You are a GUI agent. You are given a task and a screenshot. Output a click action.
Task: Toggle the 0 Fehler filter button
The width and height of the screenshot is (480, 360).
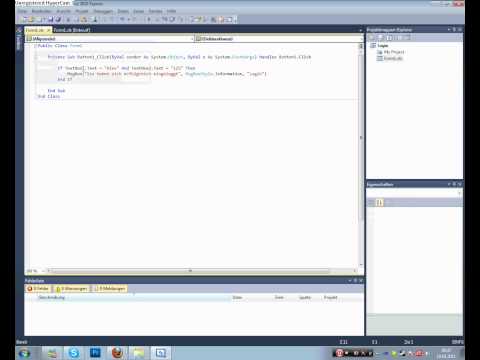(38, 288)
